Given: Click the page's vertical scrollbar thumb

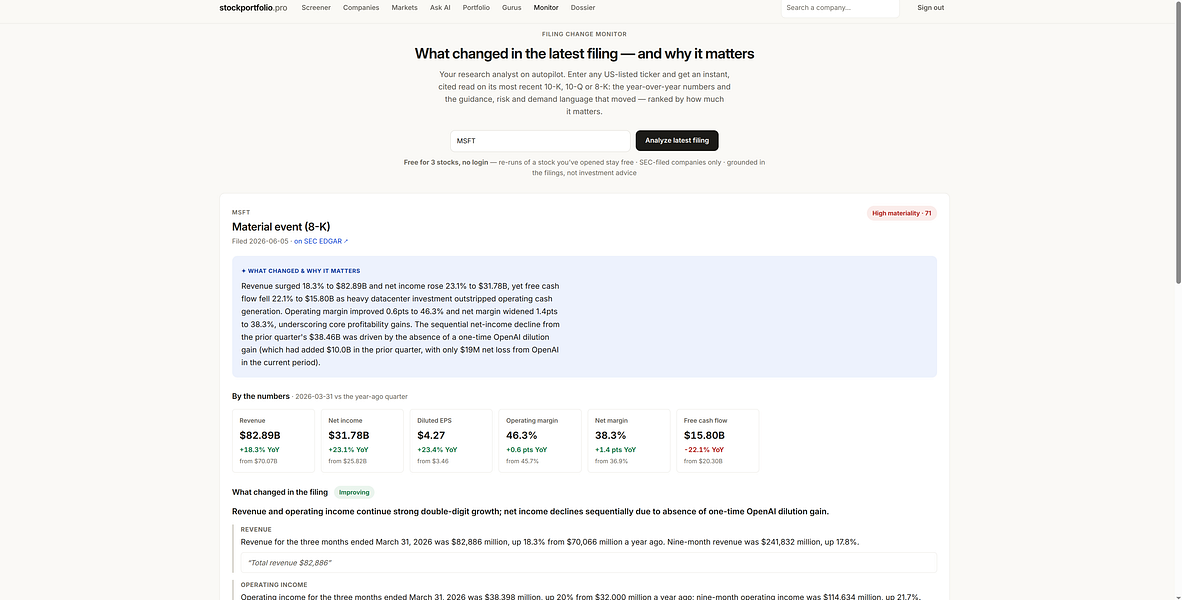Looking at the screenshot, I should (1178, 142).
